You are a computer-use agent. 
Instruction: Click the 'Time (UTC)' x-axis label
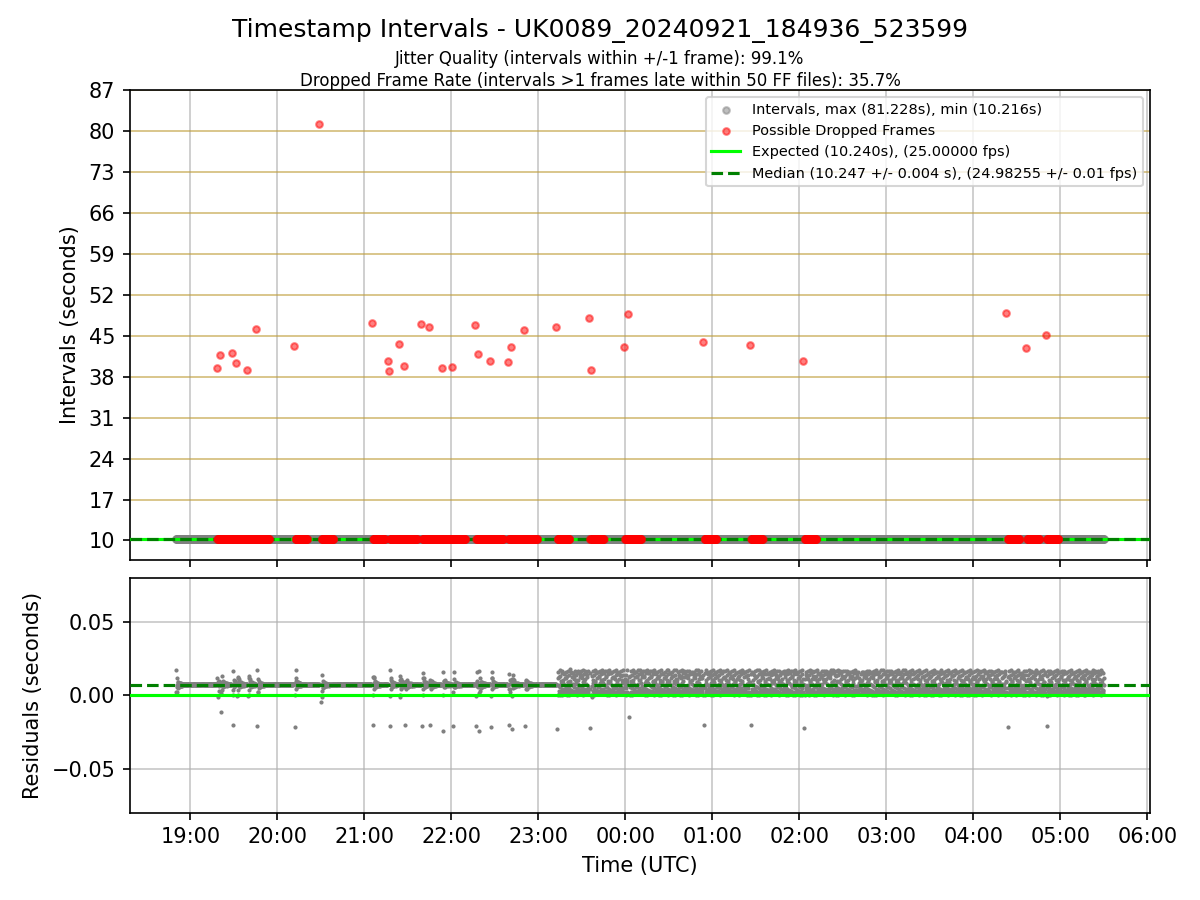639,865
